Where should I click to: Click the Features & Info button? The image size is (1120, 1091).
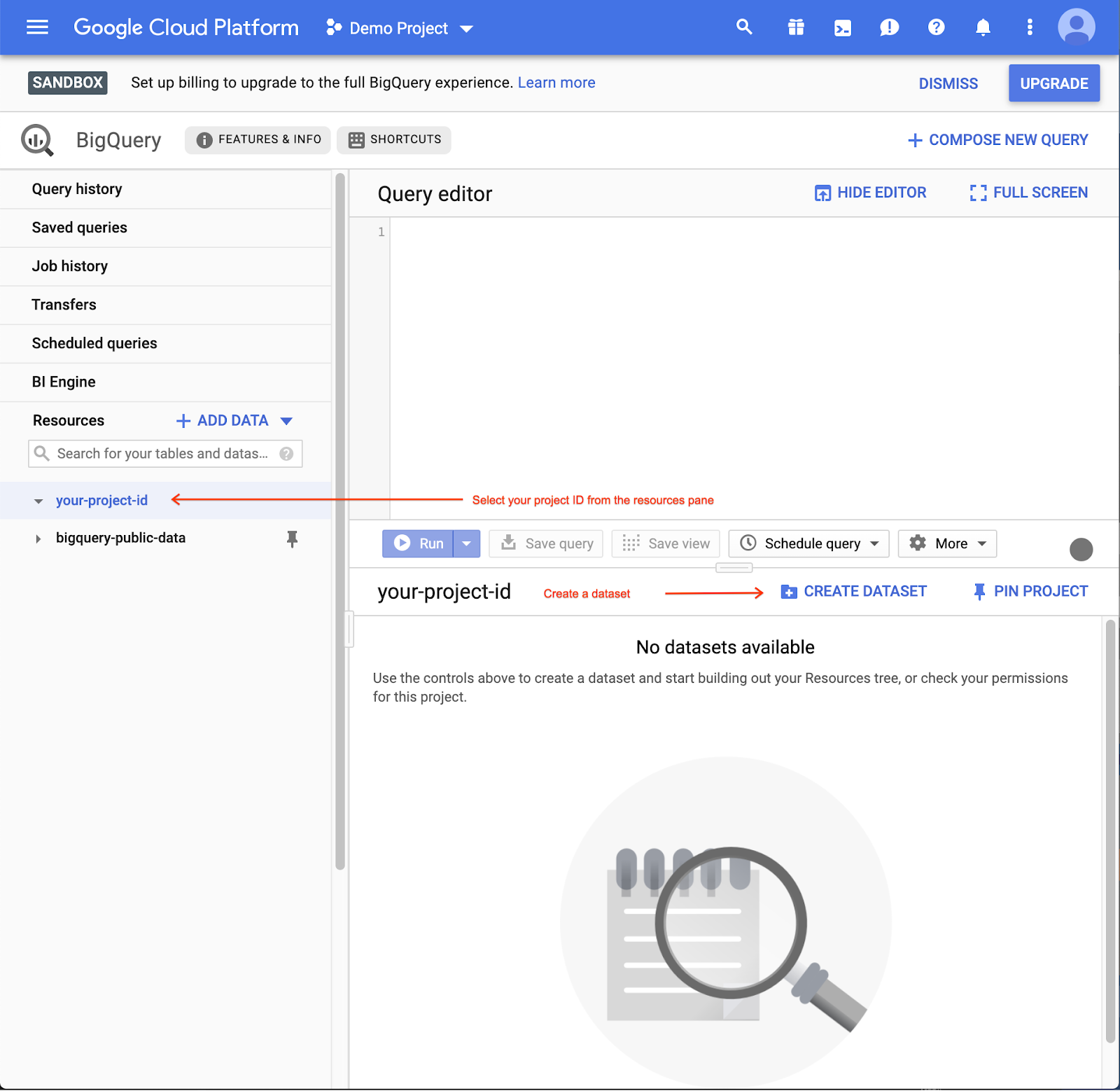point(257,139)
